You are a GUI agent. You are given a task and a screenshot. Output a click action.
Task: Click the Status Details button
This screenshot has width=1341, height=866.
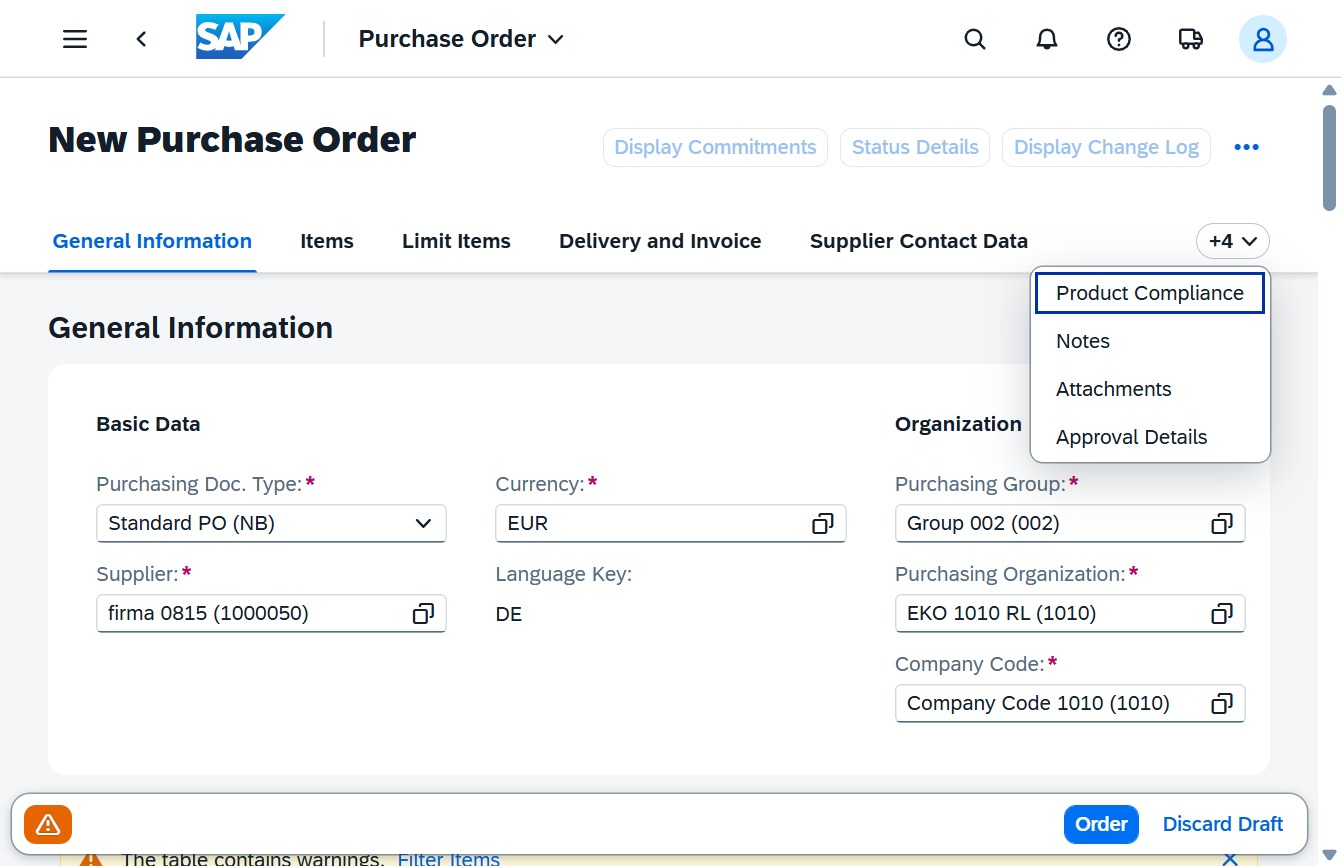click(x=915, y=147)
